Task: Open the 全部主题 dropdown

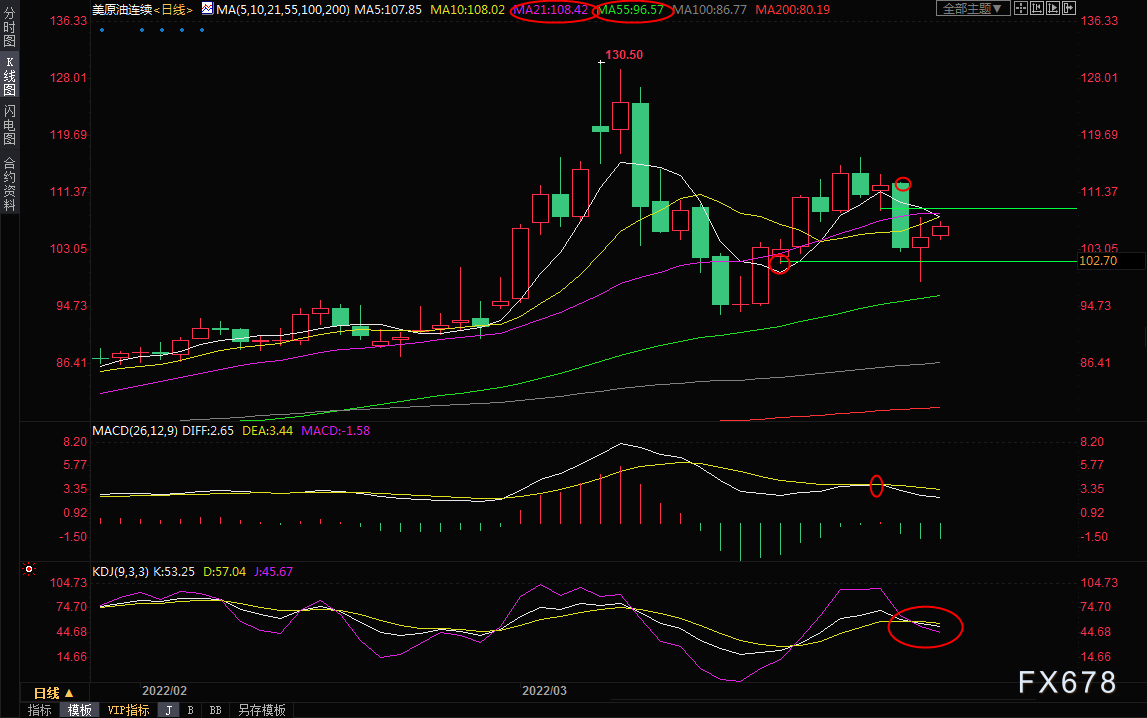Action: pyautogui.click(x=973, y=8)
